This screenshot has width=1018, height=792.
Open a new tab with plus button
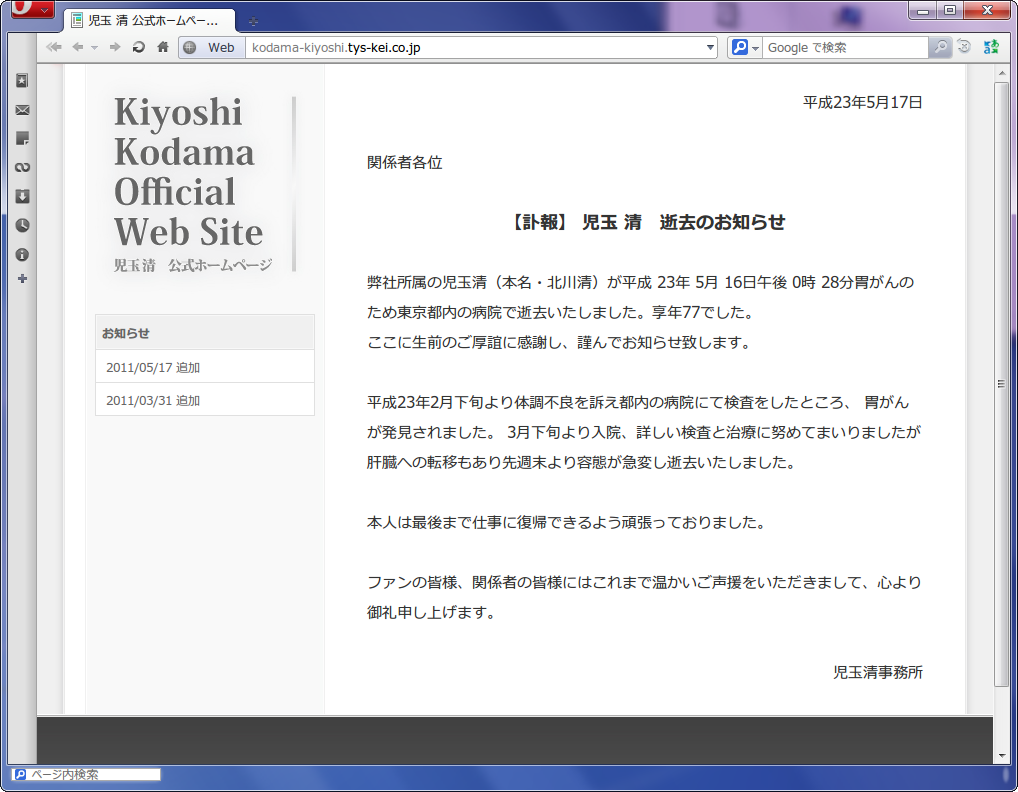tap(253, 21)
